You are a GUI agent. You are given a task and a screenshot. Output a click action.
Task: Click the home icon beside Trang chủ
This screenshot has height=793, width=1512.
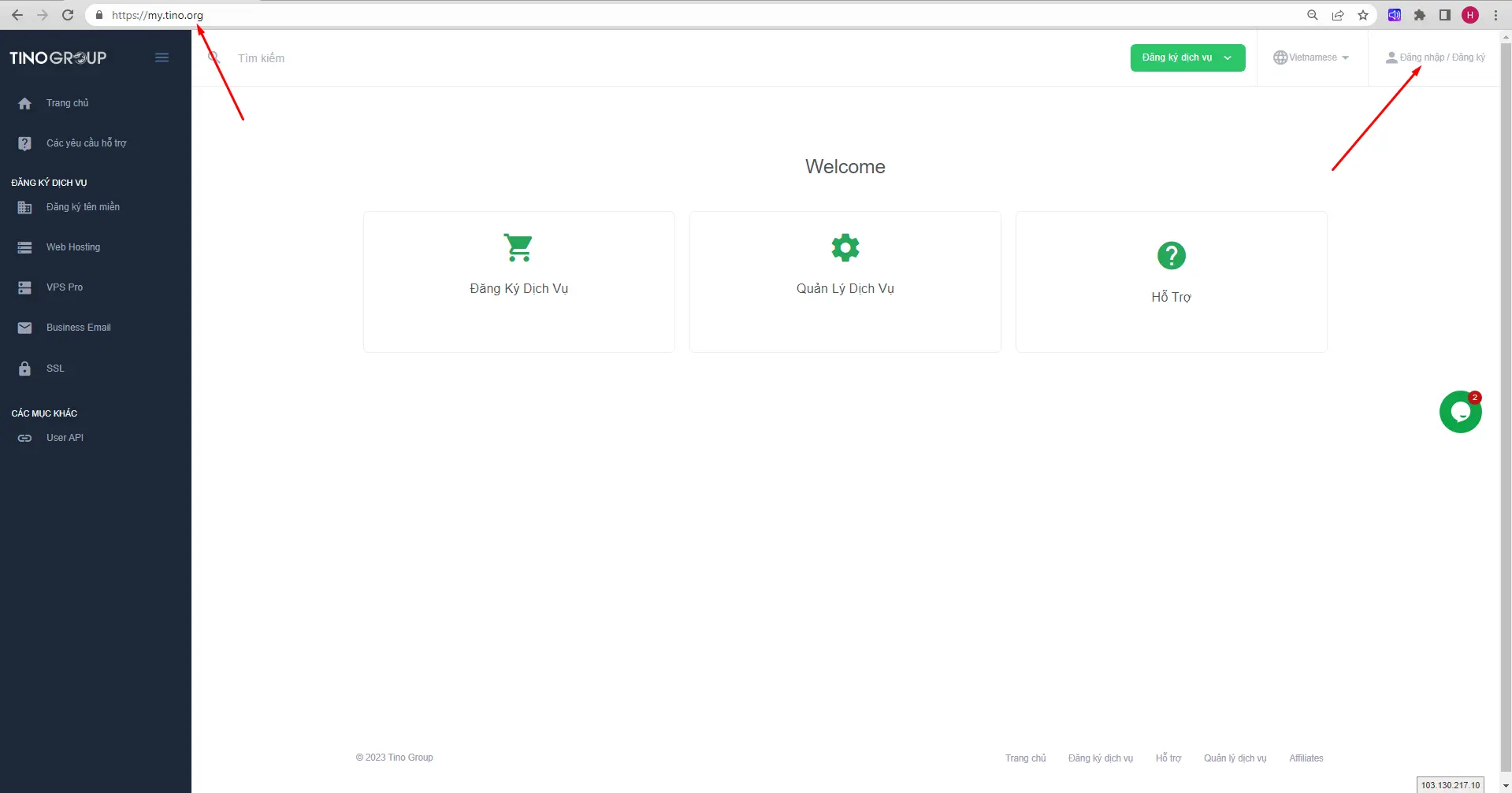tap(25, 103)
